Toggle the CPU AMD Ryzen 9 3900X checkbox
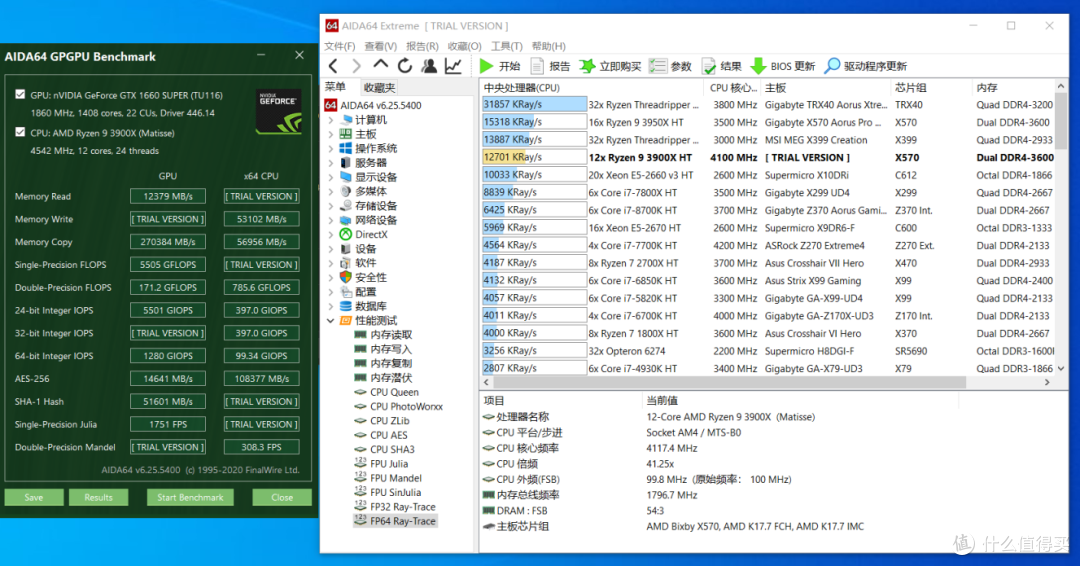1080x566 pixels. tap(20, 132)
